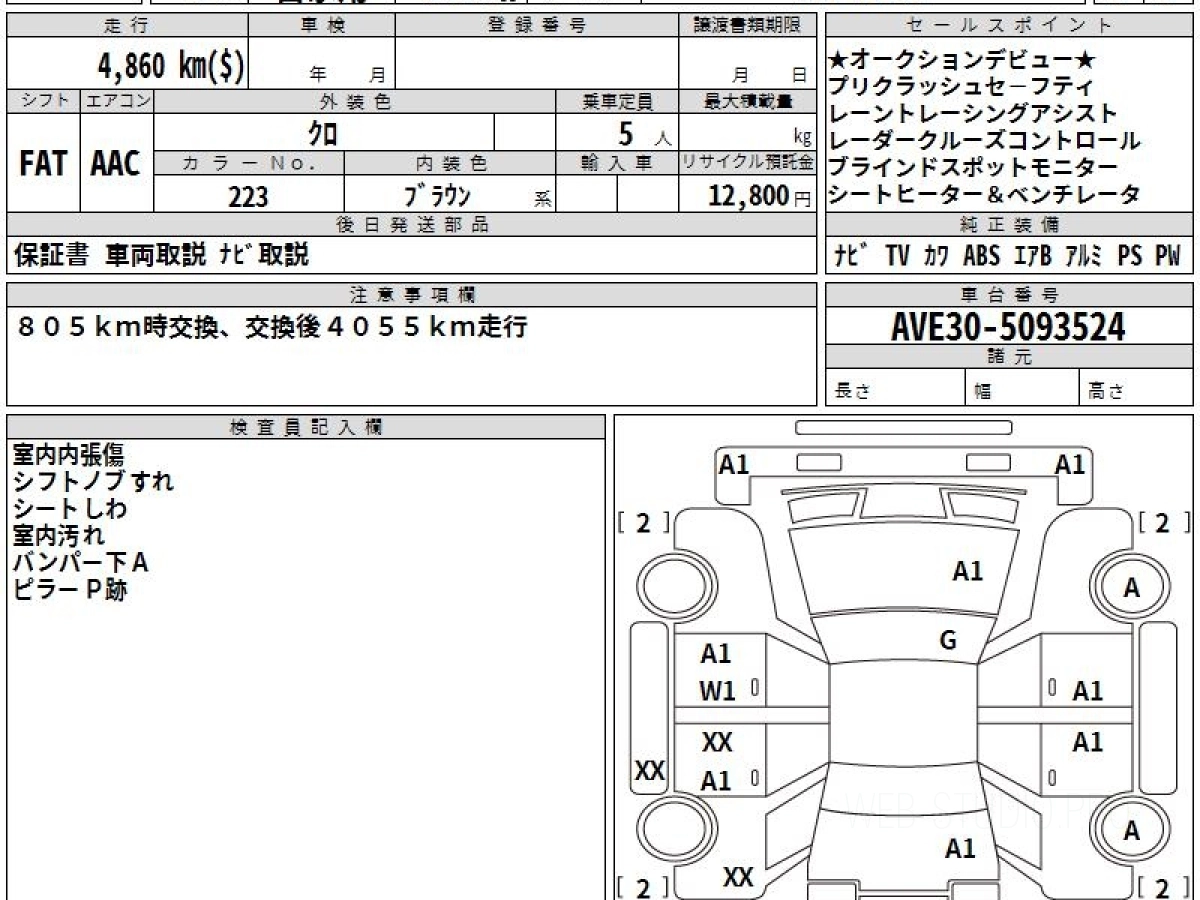Image resolution: width=1200 pixels, height=900 pixels.
Task: Click the 外装色 header
Action: click(355, 101)
